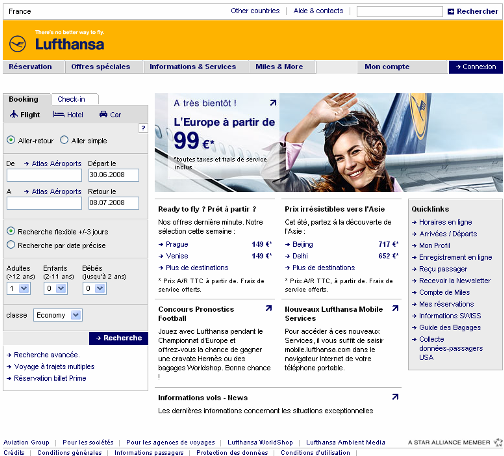Open the Adultes count dropdown
This screenshot has height=456, width=504.
click(x=19, y=288)
